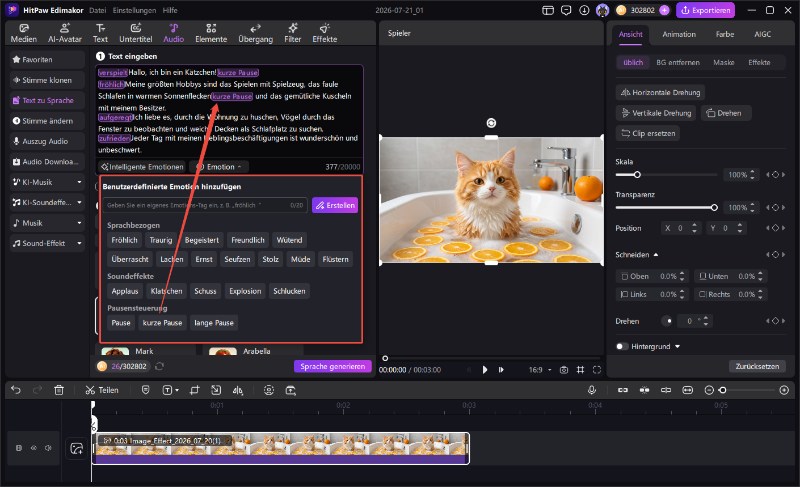This screenshot has height=487, width=800.
Task: Select the Text tool in top toolbar
Action: (100, 33)
